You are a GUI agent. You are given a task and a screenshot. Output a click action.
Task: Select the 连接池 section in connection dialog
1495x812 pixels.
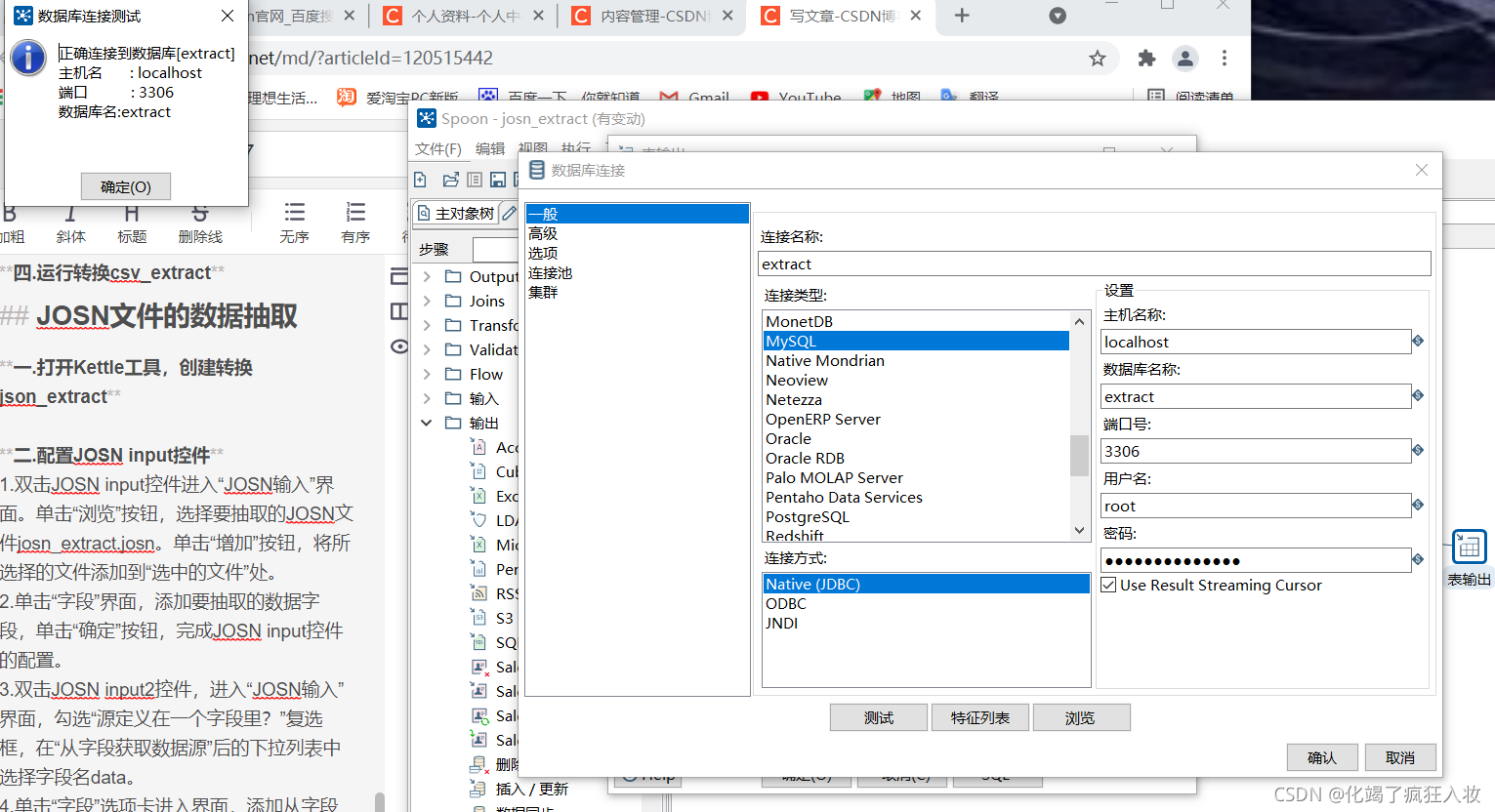coord(550,272)
